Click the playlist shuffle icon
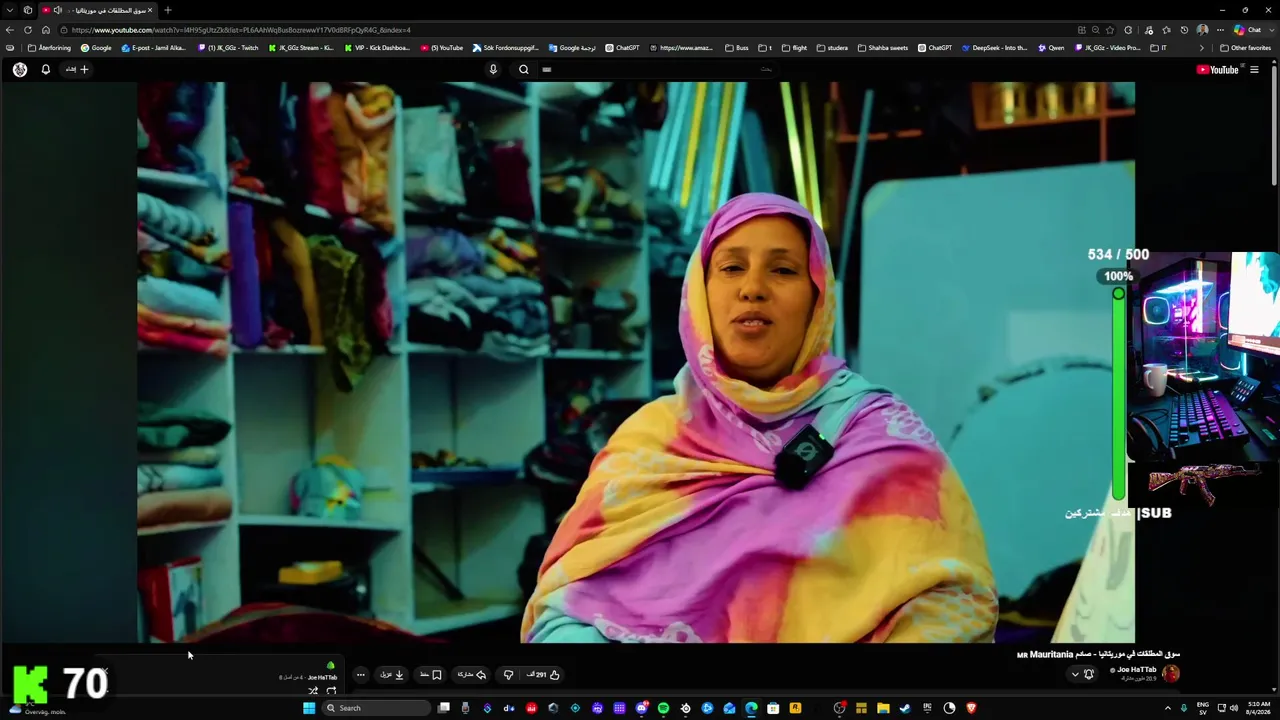The height and width of the screenshot is (720, 1280). 313,691
